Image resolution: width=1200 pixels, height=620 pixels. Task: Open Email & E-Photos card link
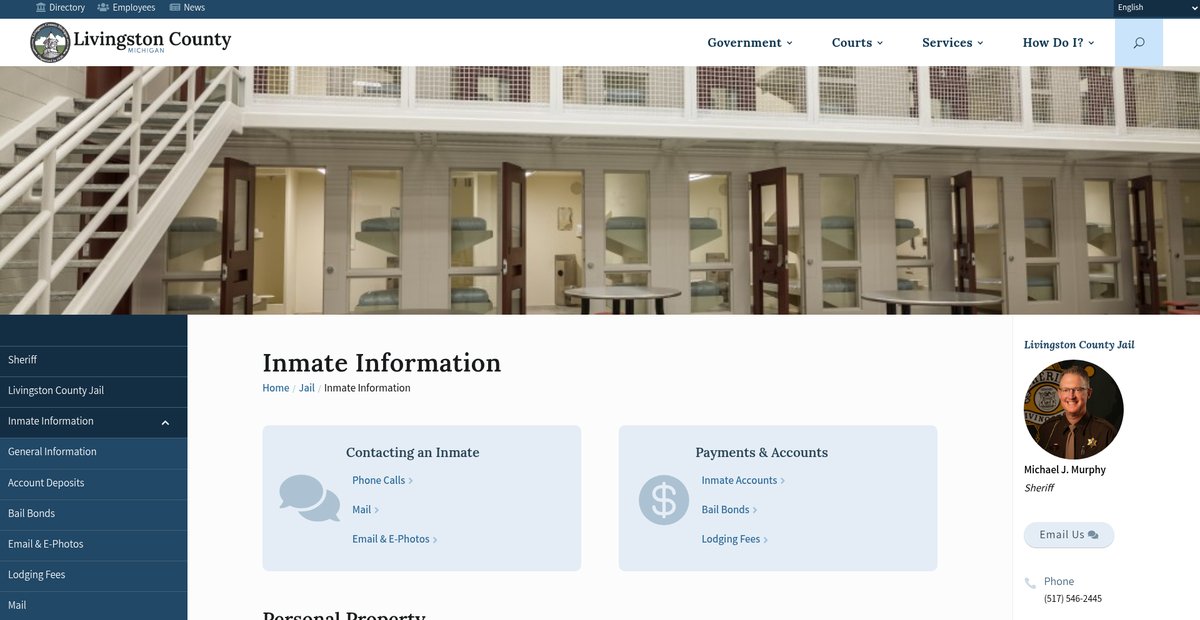click(x=394, y=539)
